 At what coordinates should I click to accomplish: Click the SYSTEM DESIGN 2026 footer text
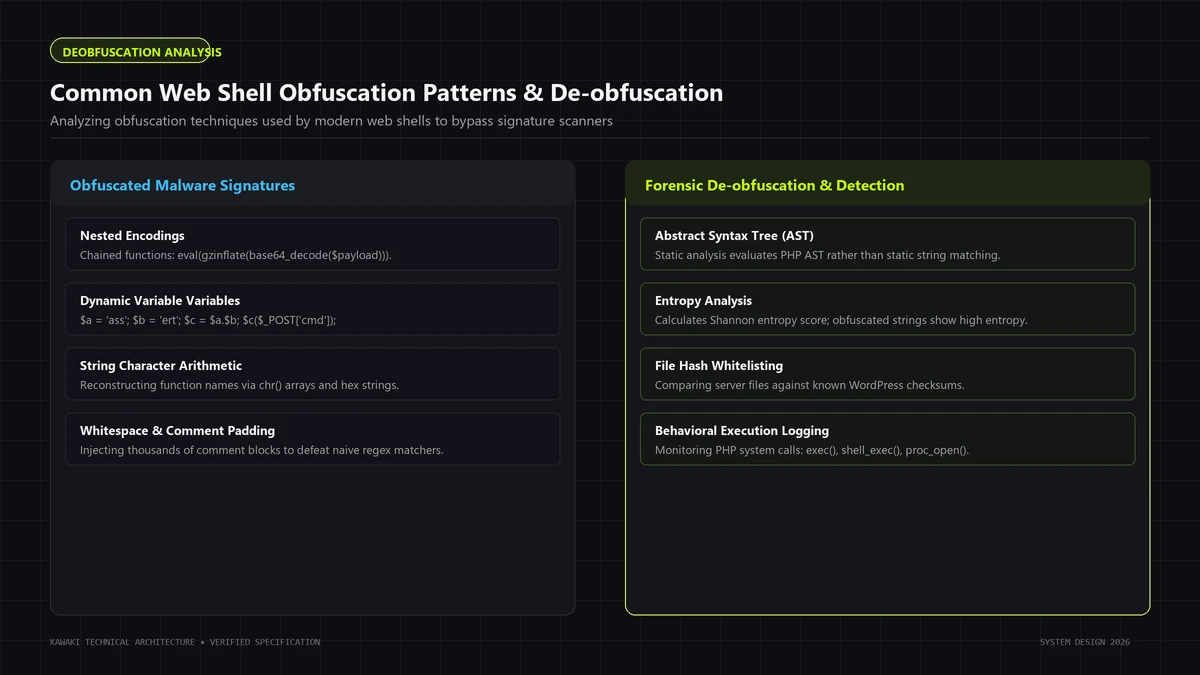[1085, 642]
